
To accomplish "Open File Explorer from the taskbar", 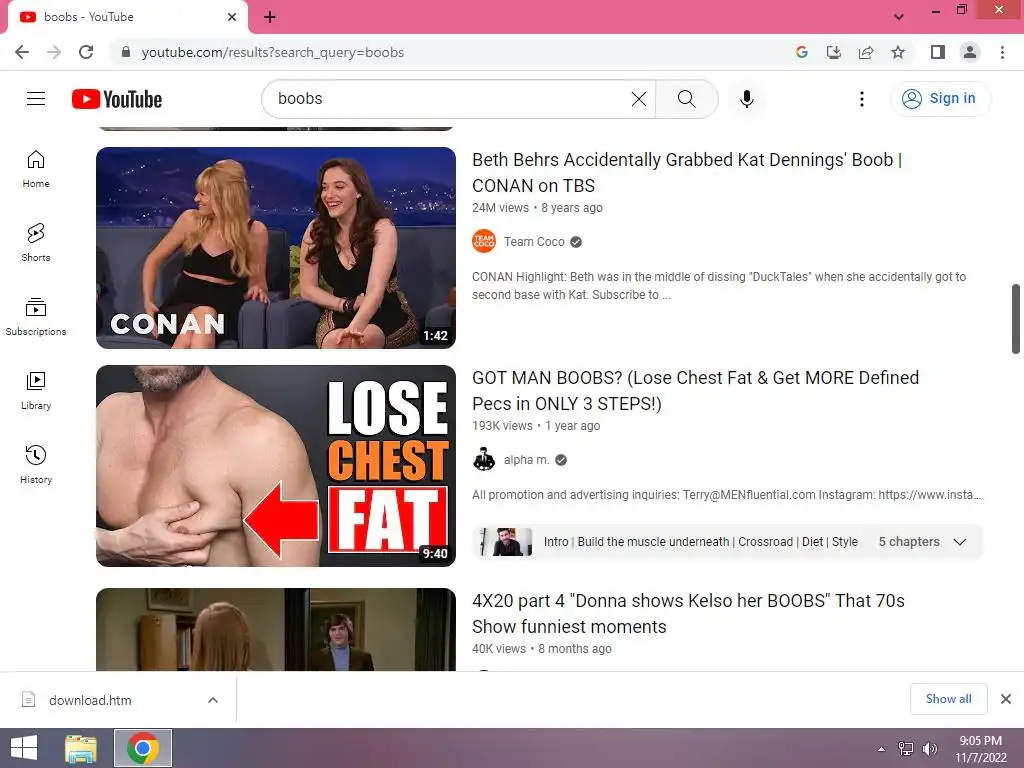I will (x=81, y=748).
